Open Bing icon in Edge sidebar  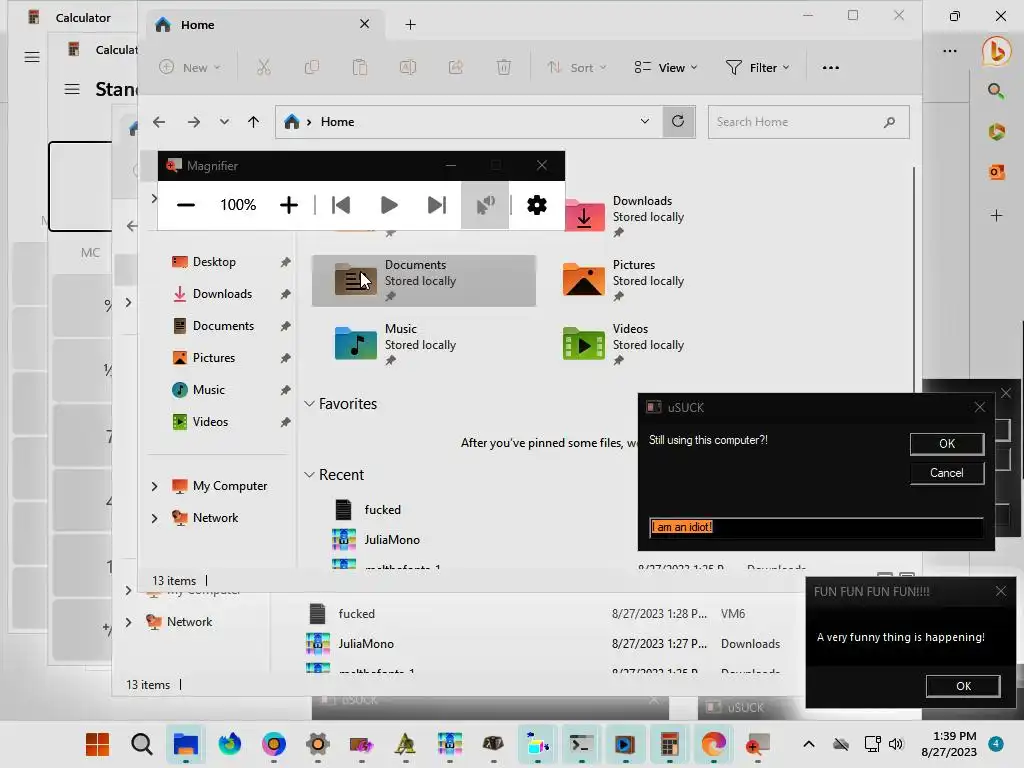pyautogui.click(x=997, y=51)
